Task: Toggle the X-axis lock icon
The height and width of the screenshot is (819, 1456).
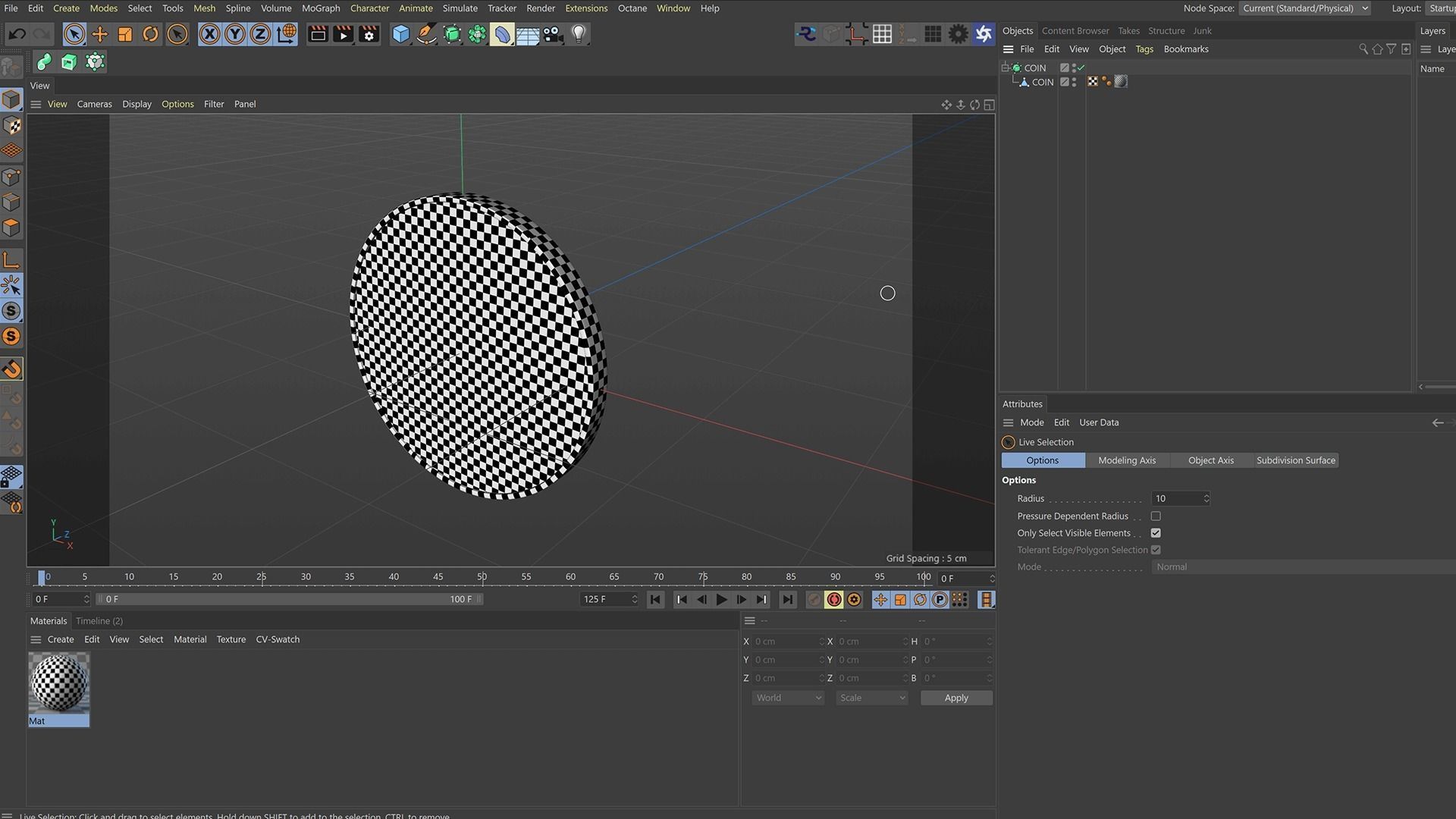Action: pyautogui.click(x=209, y=34)
